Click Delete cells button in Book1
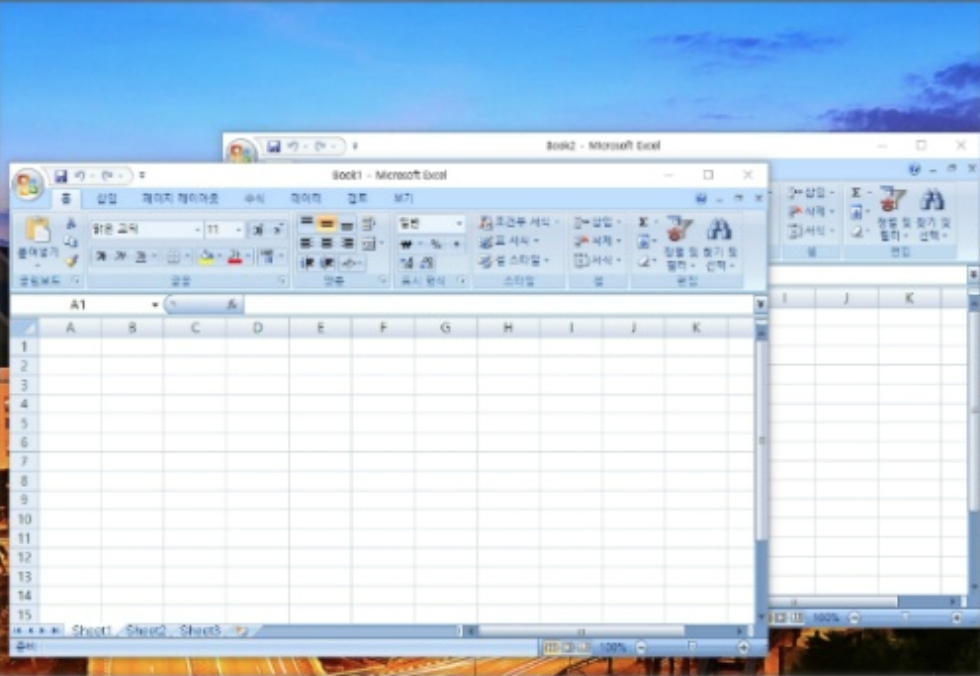980x676 pixels. pos(598,241)
